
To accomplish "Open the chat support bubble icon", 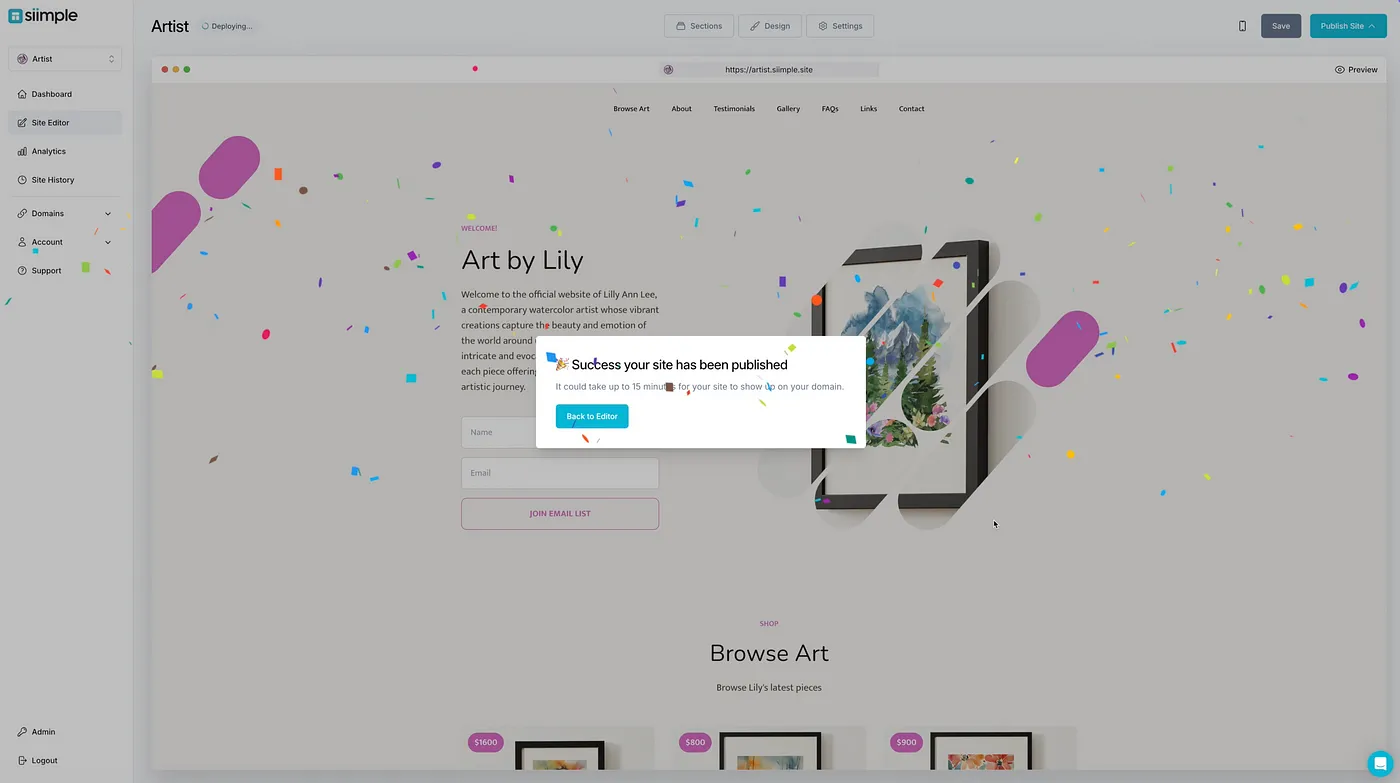I will 1380,763.
